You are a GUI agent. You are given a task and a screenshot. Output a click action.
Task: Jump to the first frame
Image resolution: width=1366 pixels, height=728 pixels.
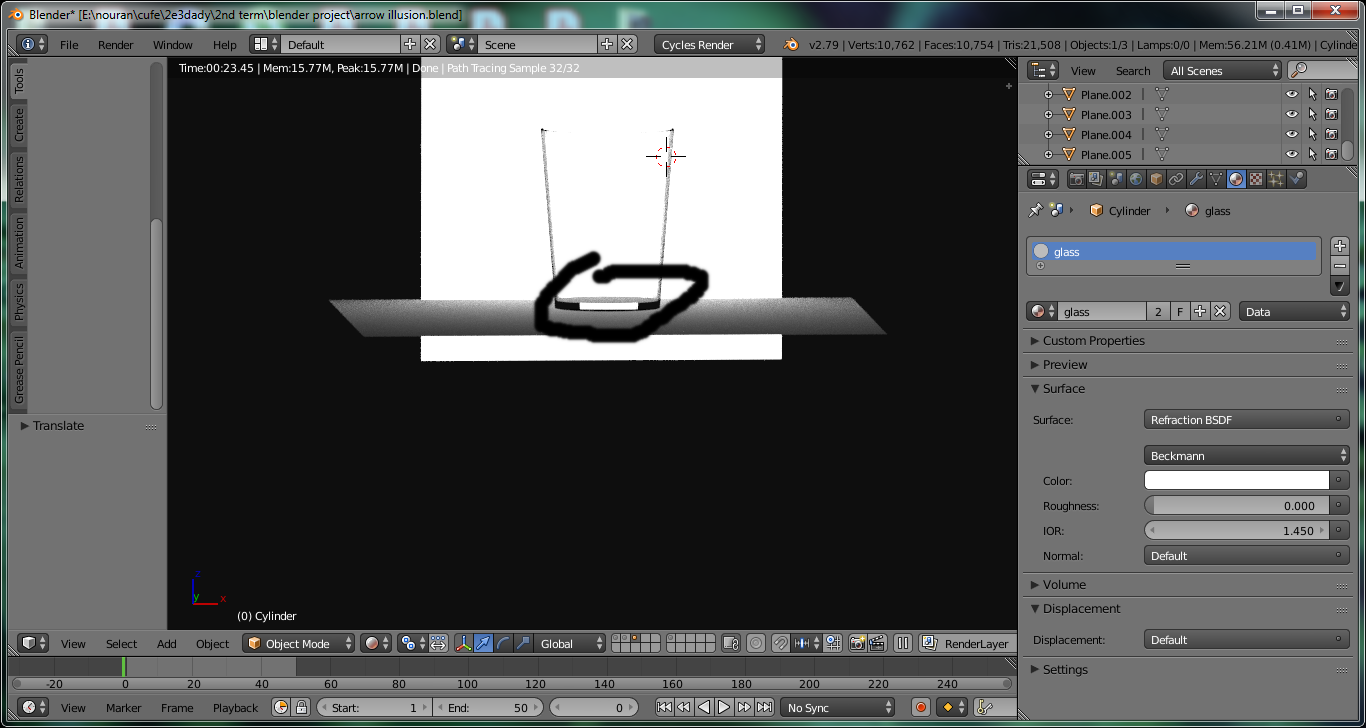click(664, 707)
